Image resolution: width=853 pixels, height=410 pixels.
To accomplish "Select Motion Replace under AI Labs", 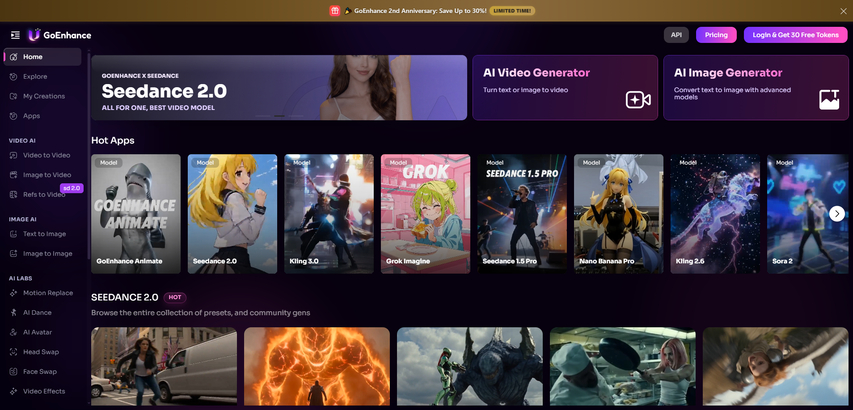I will [x=42, y=293].
